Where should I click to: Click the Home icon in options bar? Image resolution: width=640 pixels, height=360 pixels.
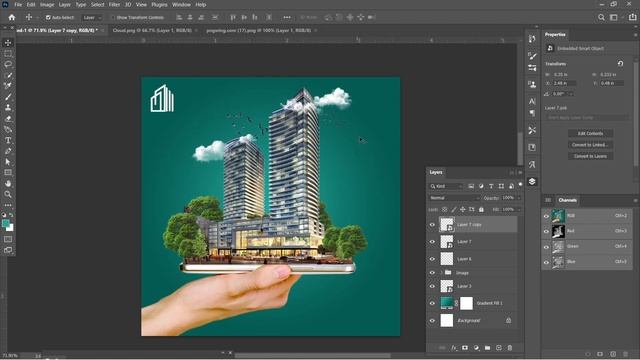coord(12,18)
